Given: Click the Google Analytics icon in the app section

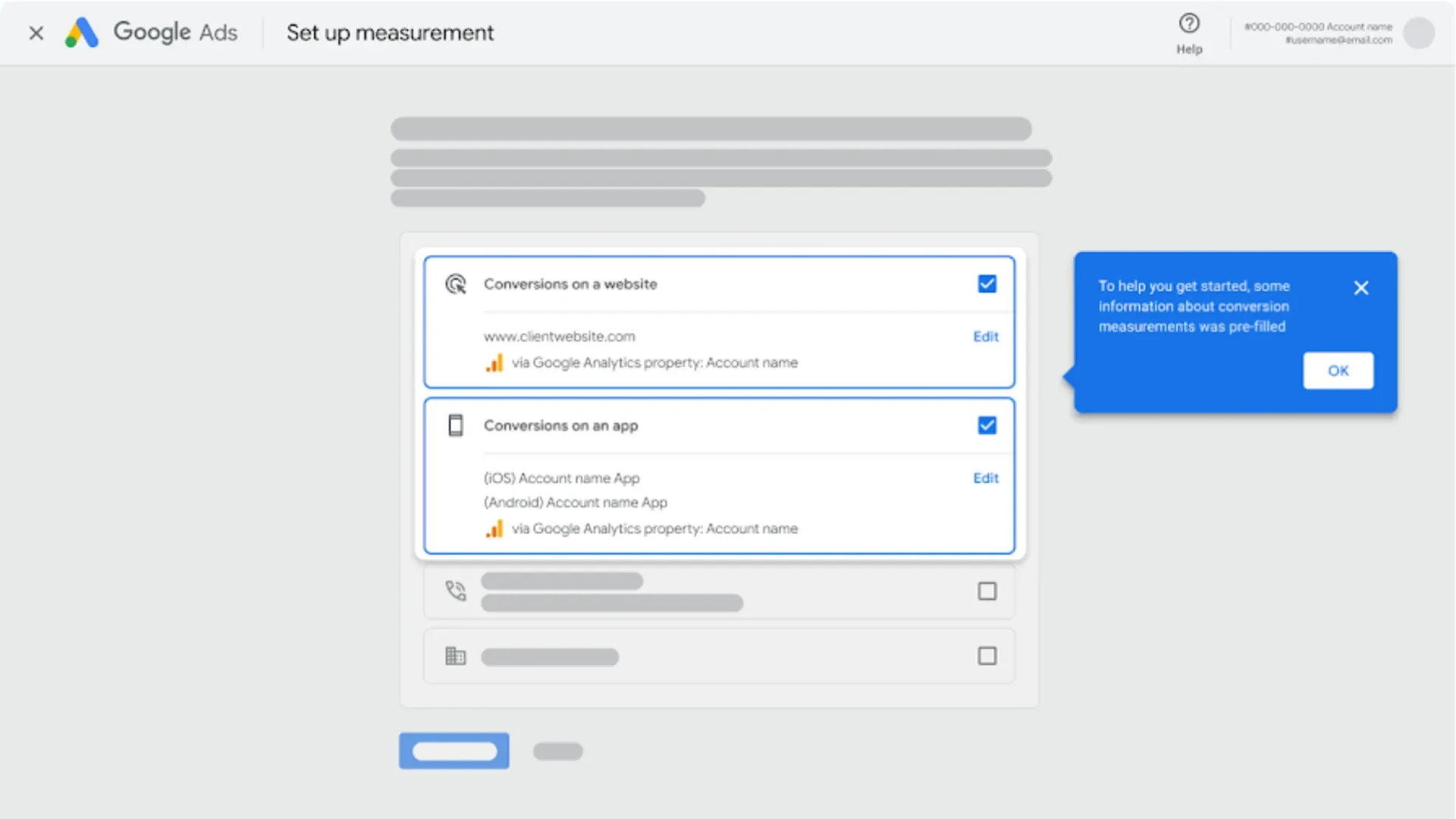Looking at the screenshot, I should [x=495, y=529].
